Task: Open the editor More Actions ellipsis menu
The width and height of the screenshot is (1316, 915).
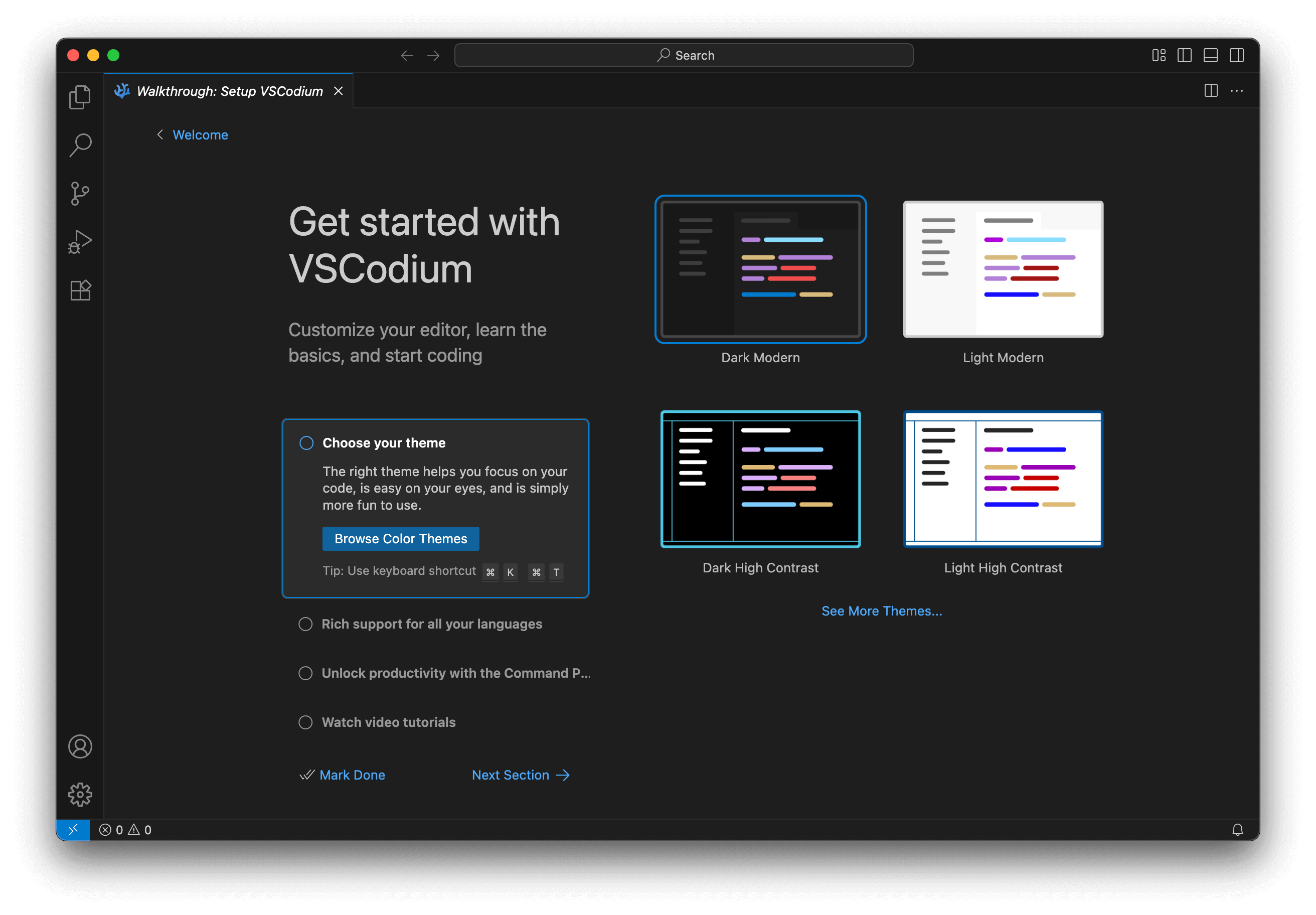Action: (1236, 91)
